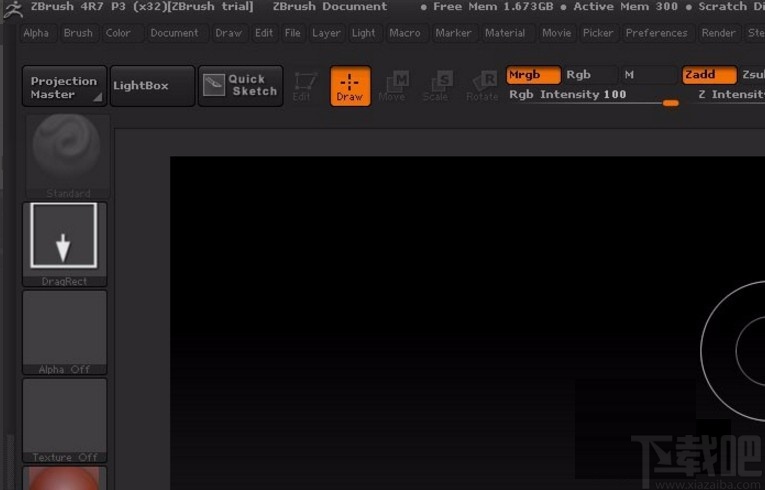Click the greyed-out Edit mode icon
Screen dimensions: 765x490
click(305, 86)
